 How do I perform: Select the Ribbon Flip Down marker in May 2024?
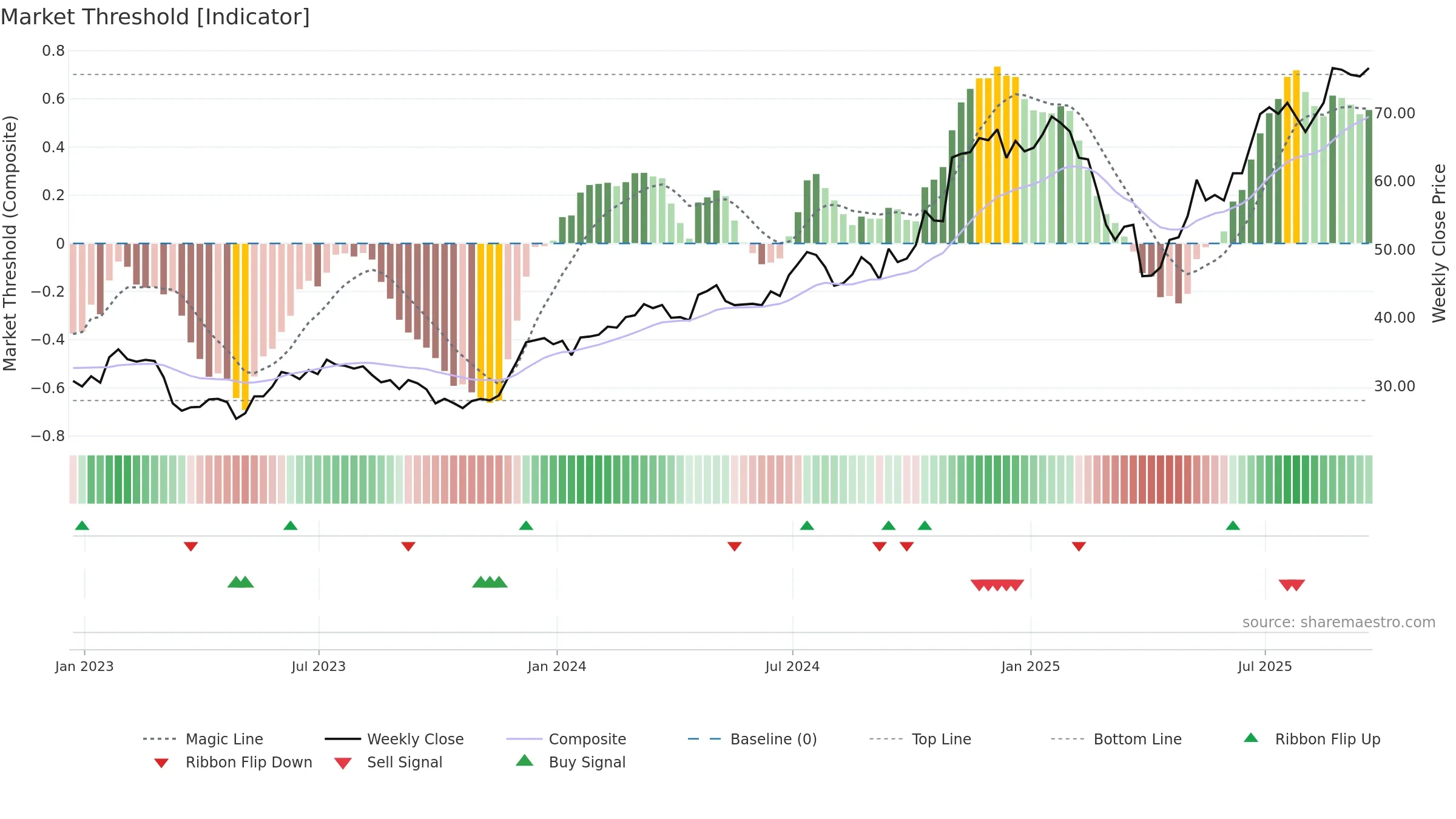(735, 547)
